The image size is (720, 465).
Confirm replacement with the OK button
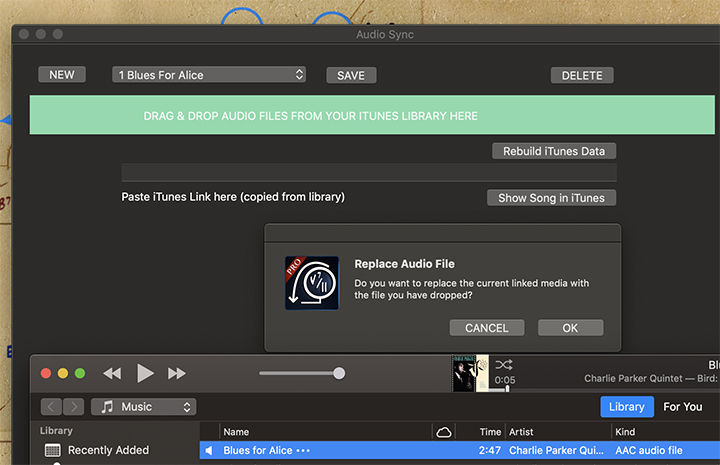[570, 328]
